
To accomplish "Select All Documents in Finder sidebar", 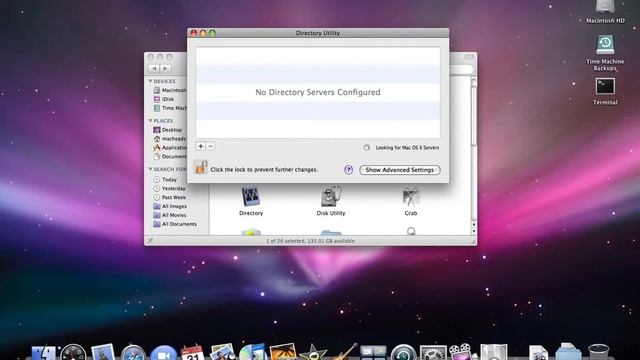I will 175,224.
